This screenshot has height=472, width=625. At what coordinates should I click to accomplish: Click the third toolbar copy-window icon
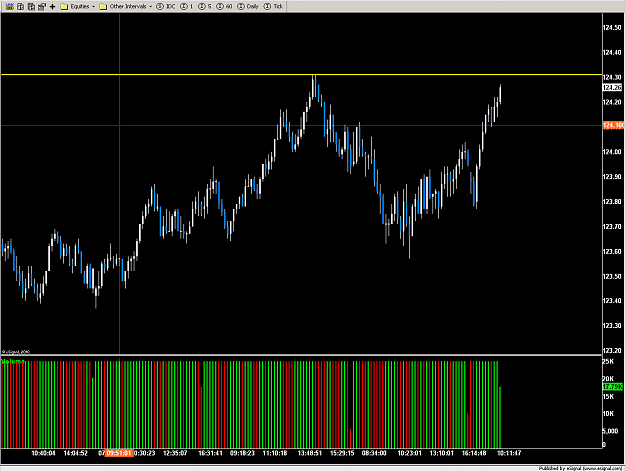(x=31, y=6)
